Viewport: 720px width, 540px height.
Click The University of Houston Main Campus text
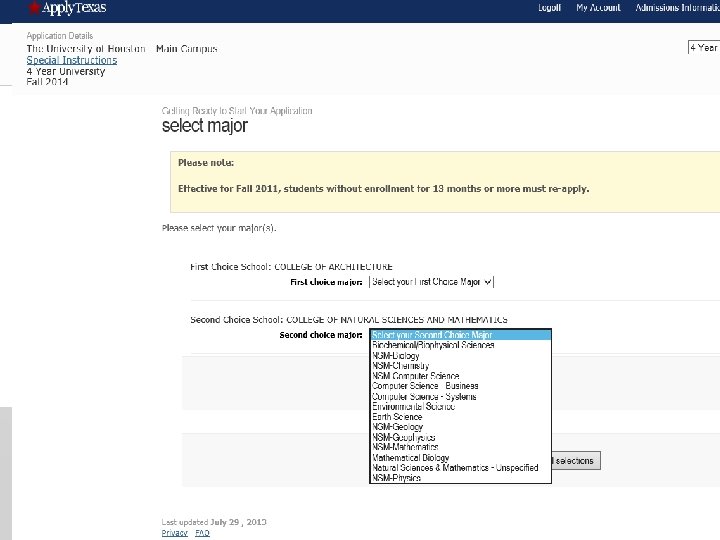point(122,49)
